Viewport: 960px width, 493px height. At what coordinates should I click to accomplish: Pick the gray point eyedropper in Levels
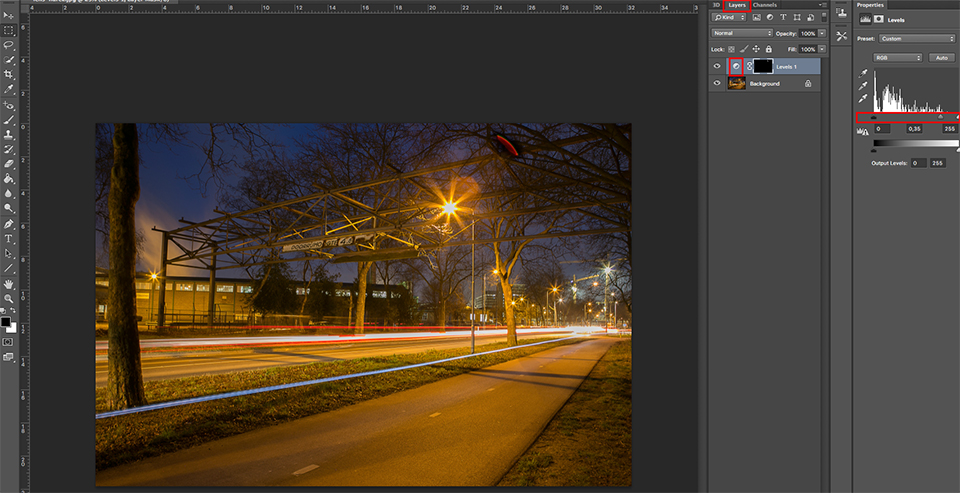click(863, 86)
